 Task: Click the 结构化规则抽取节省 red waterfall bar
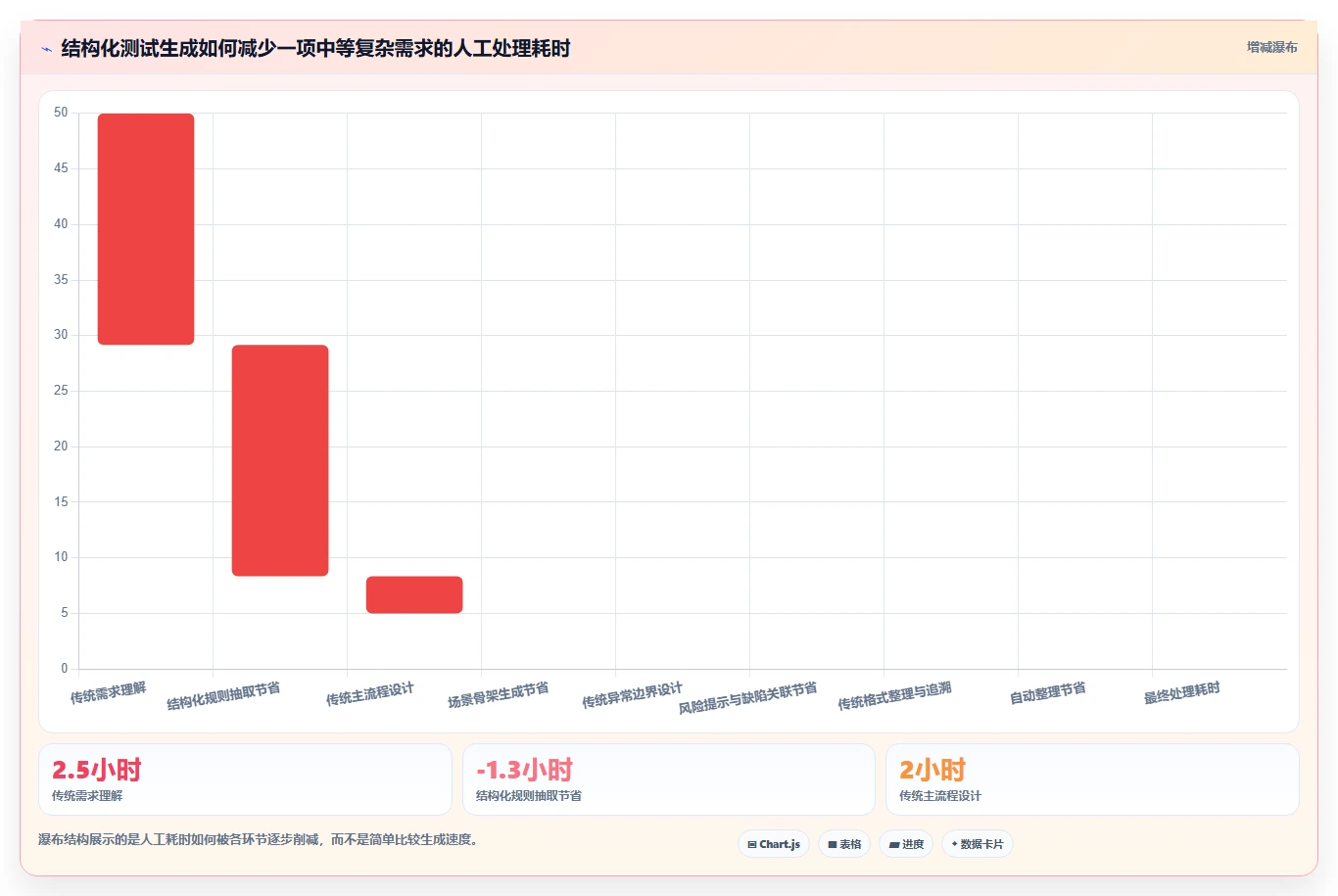pos(280,460)
